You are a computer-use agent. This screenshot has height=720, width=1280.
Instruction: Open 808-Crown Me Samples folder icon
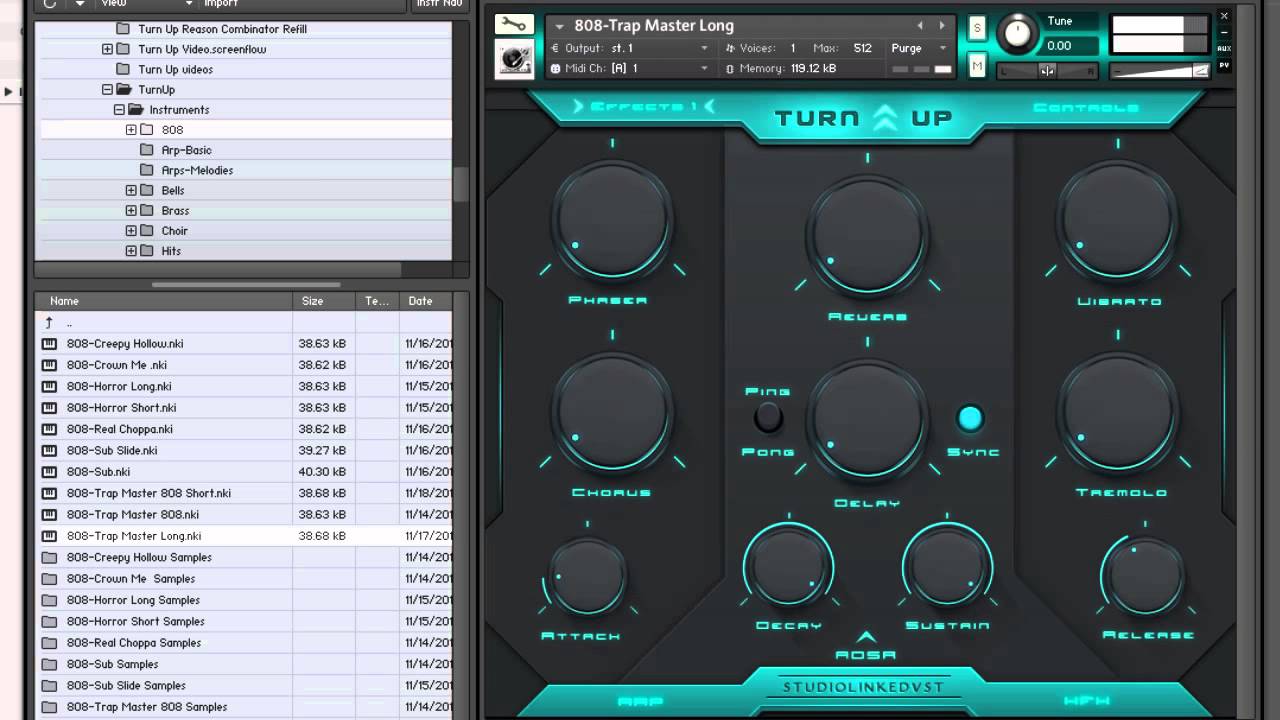point(49,579)
